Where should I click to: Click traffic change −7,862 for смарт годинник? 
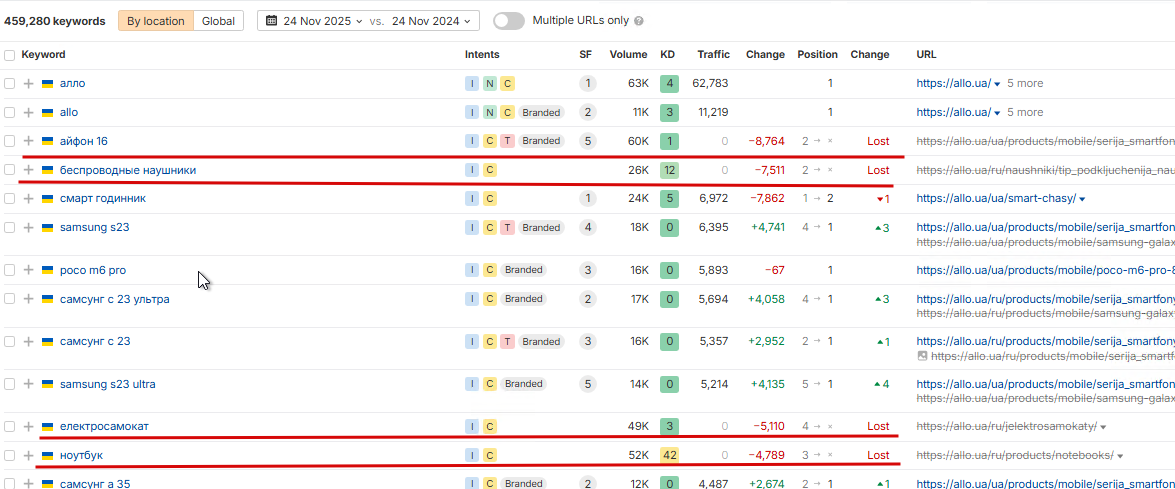pyautogui.click(x=766, y=198)
